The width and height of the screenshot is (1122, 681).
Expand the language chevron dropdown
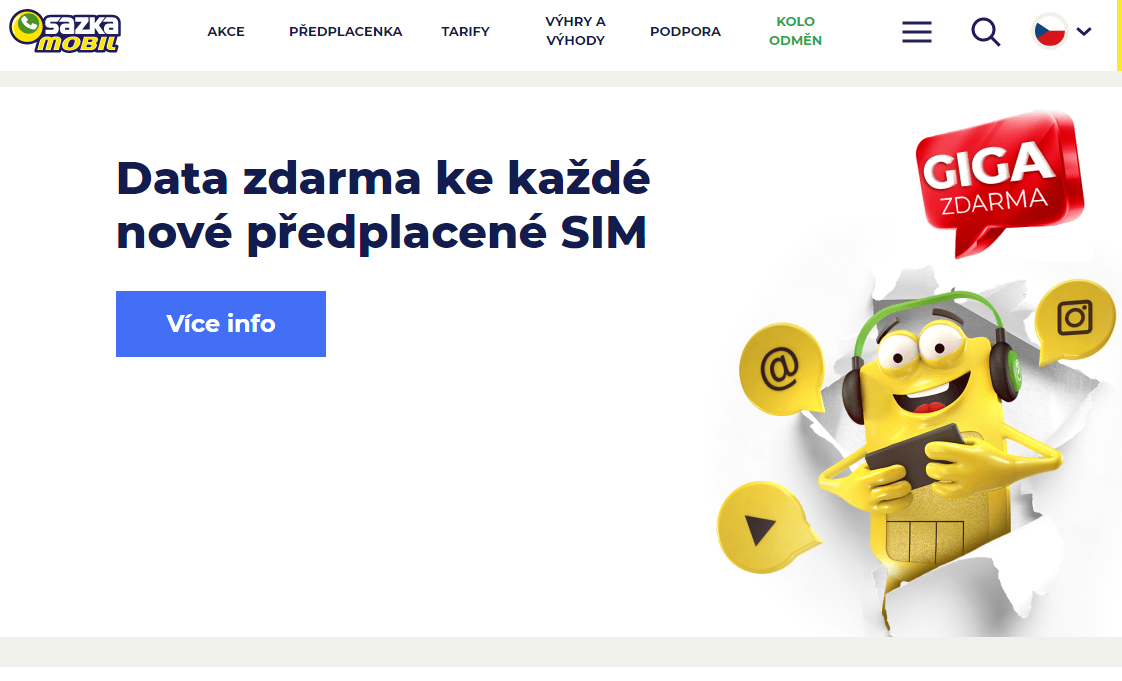(1084, 31)
